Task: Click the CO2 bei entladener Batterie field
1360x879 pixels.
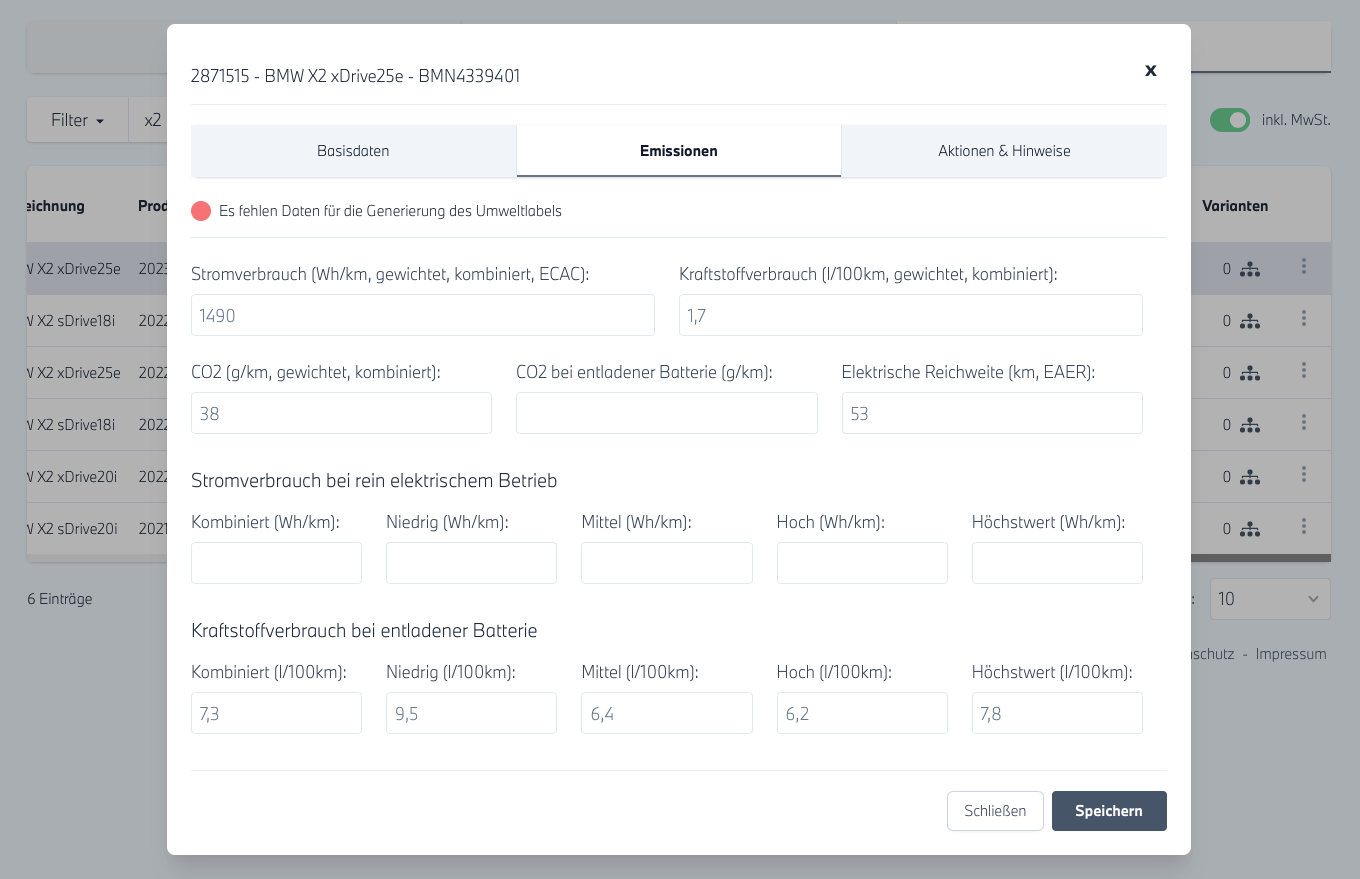Action: [x=666, y=413]
